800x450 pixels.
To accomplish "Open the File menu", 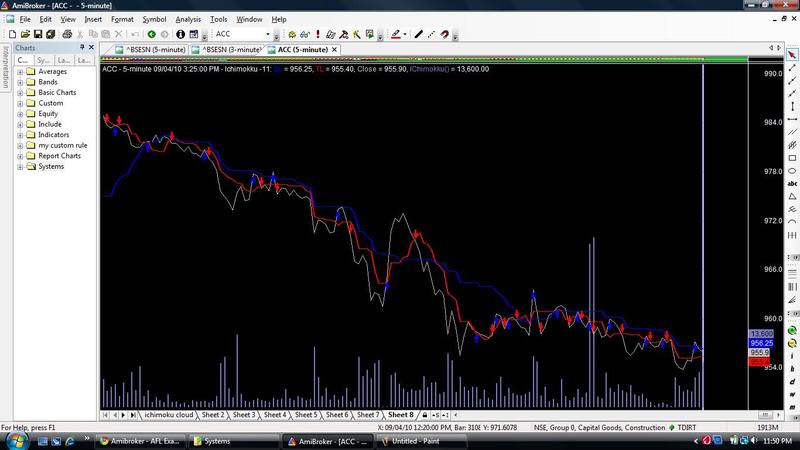I will click(25, 19).
